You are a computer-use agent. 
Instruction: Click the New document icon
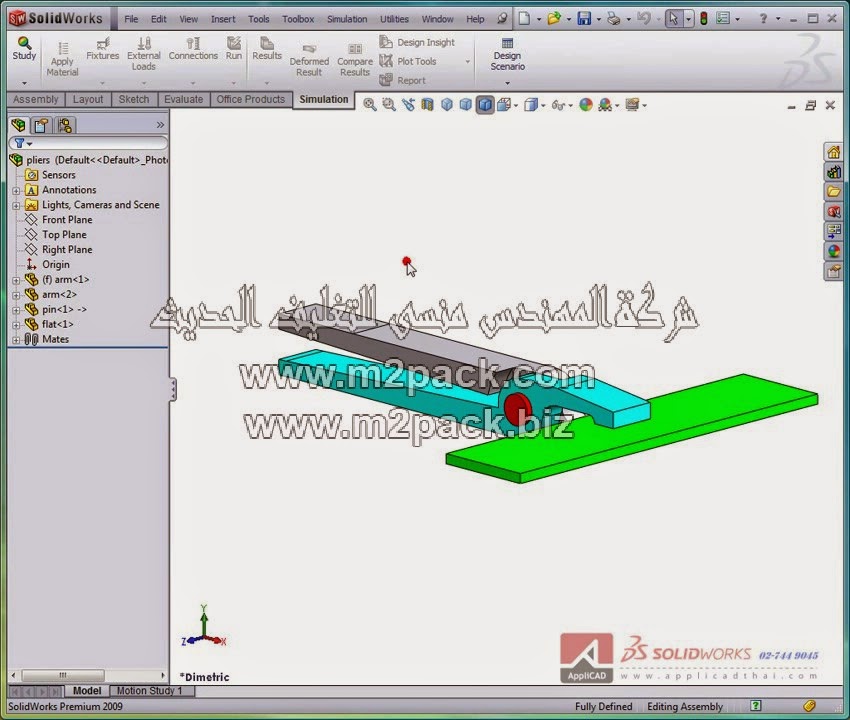coord(524,18)
